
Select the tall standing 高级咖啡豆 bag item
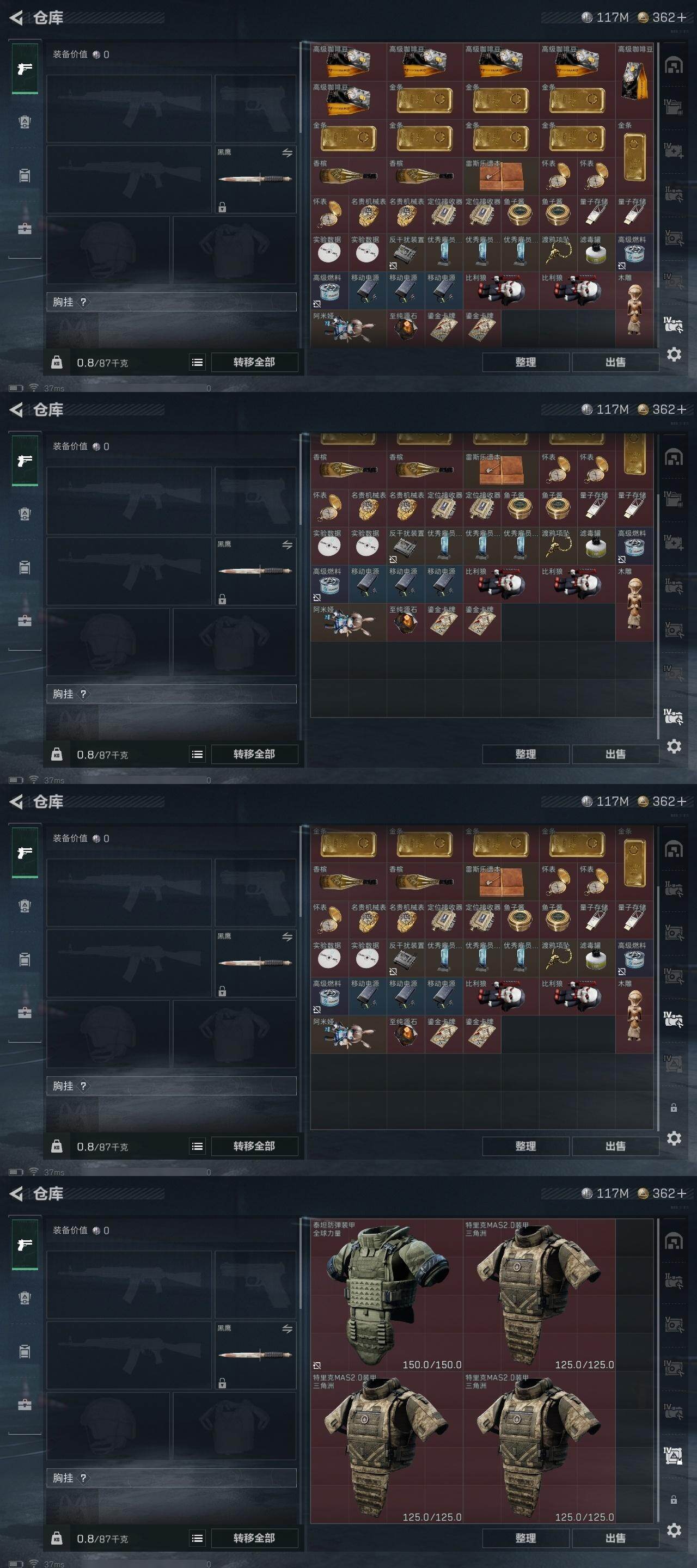[x=634, y=81]
